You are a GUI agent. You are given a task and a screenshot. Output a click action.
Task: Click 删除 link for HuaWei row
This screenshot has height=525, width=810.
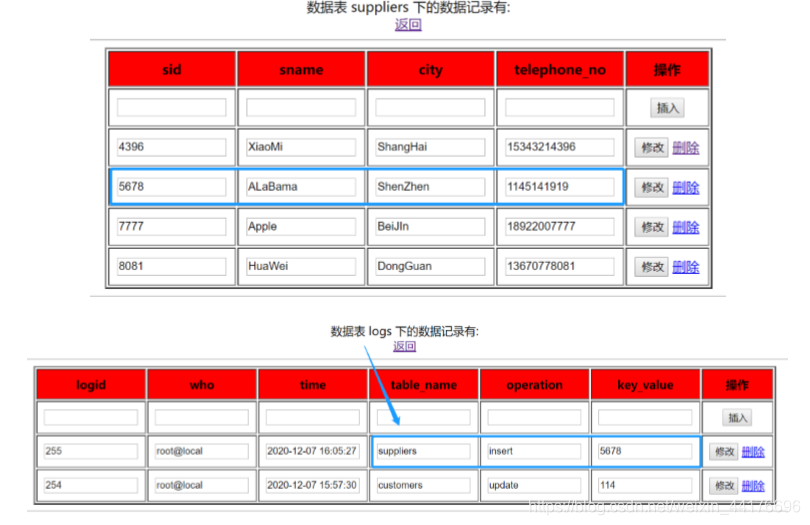coord(686,267)
